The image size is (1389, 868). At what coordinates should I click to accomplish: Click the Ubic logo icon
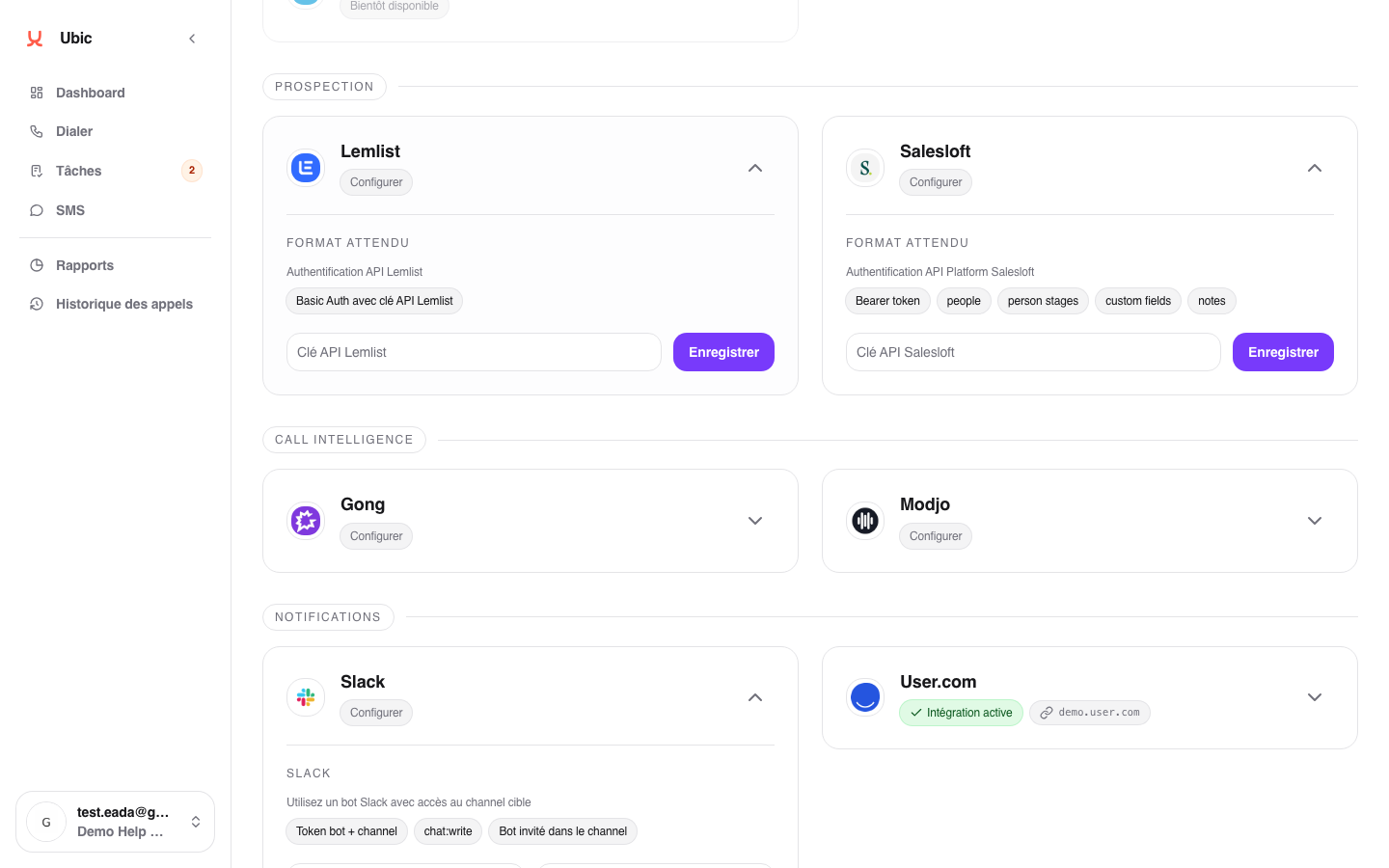(35, 39)
